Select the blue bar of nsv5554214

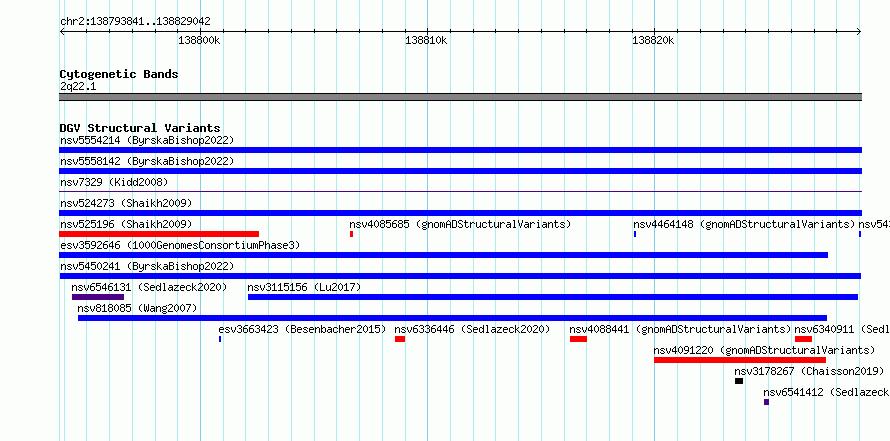[460, 150]
